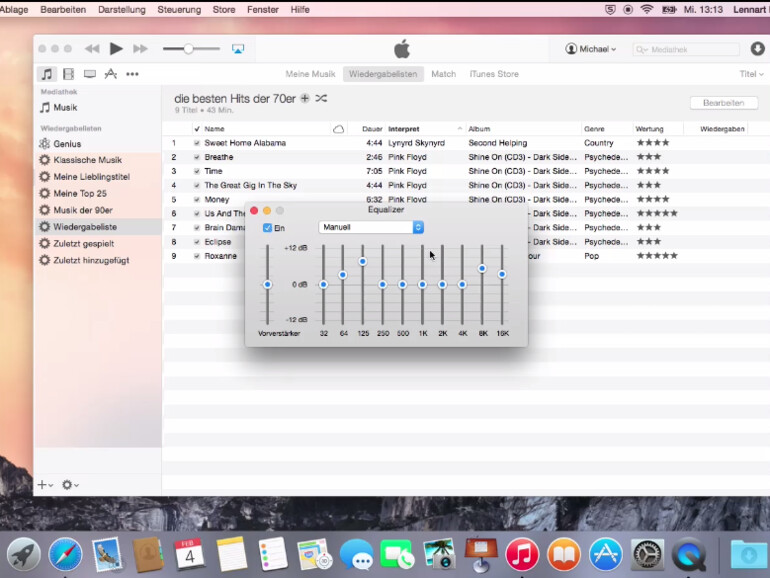Click the Bearbeiten playlist button
Viewport: 770px width, 578px height.
pyautogui.click(x=724, y=103)
